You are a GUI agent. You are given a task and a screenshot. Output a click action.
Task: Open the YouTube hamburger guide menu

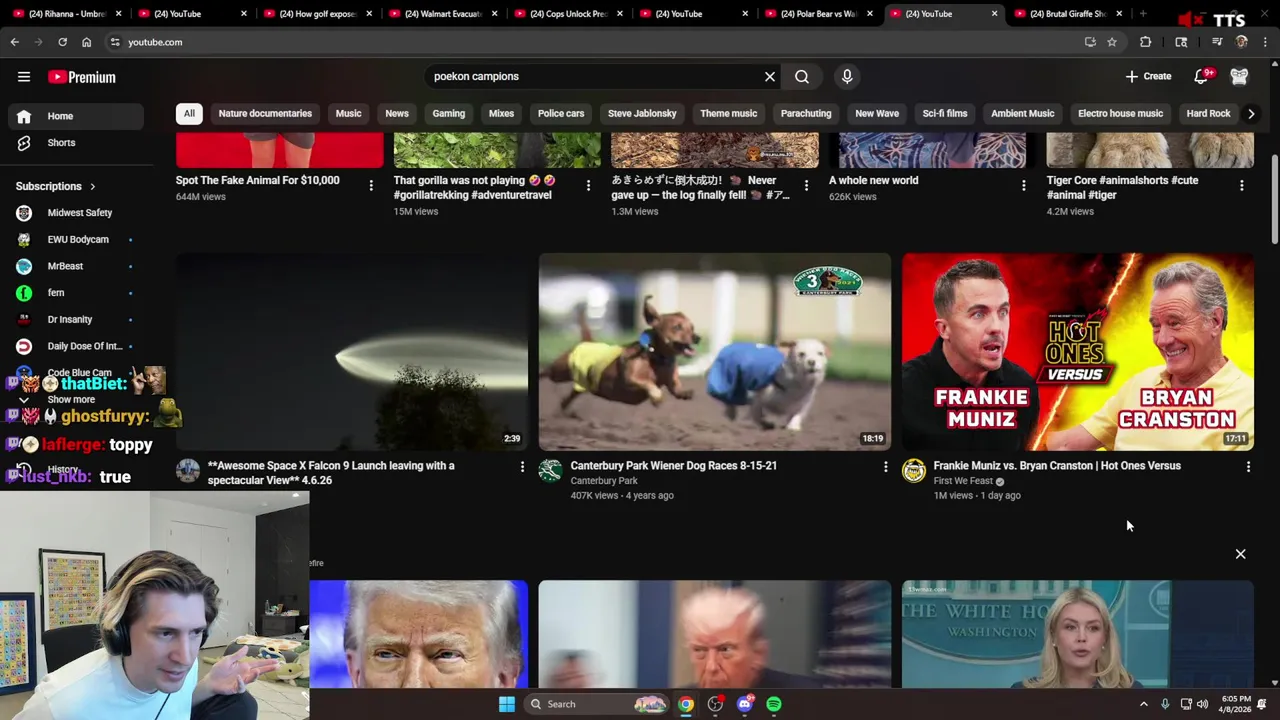tap(24, 77)
